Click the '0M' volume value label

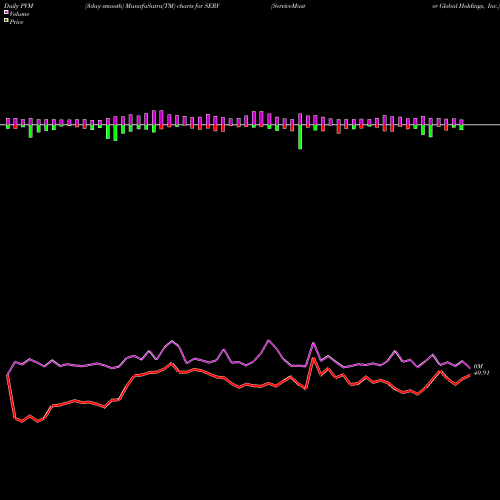[x=478, y=367]
